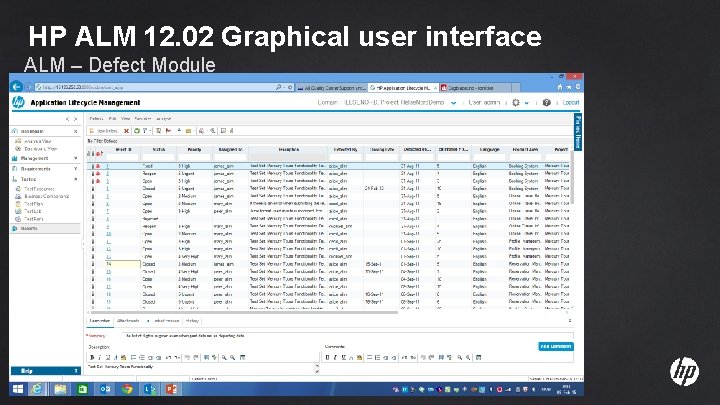Switch to the HP Application Lifecycle browser tab

[403, 88]
